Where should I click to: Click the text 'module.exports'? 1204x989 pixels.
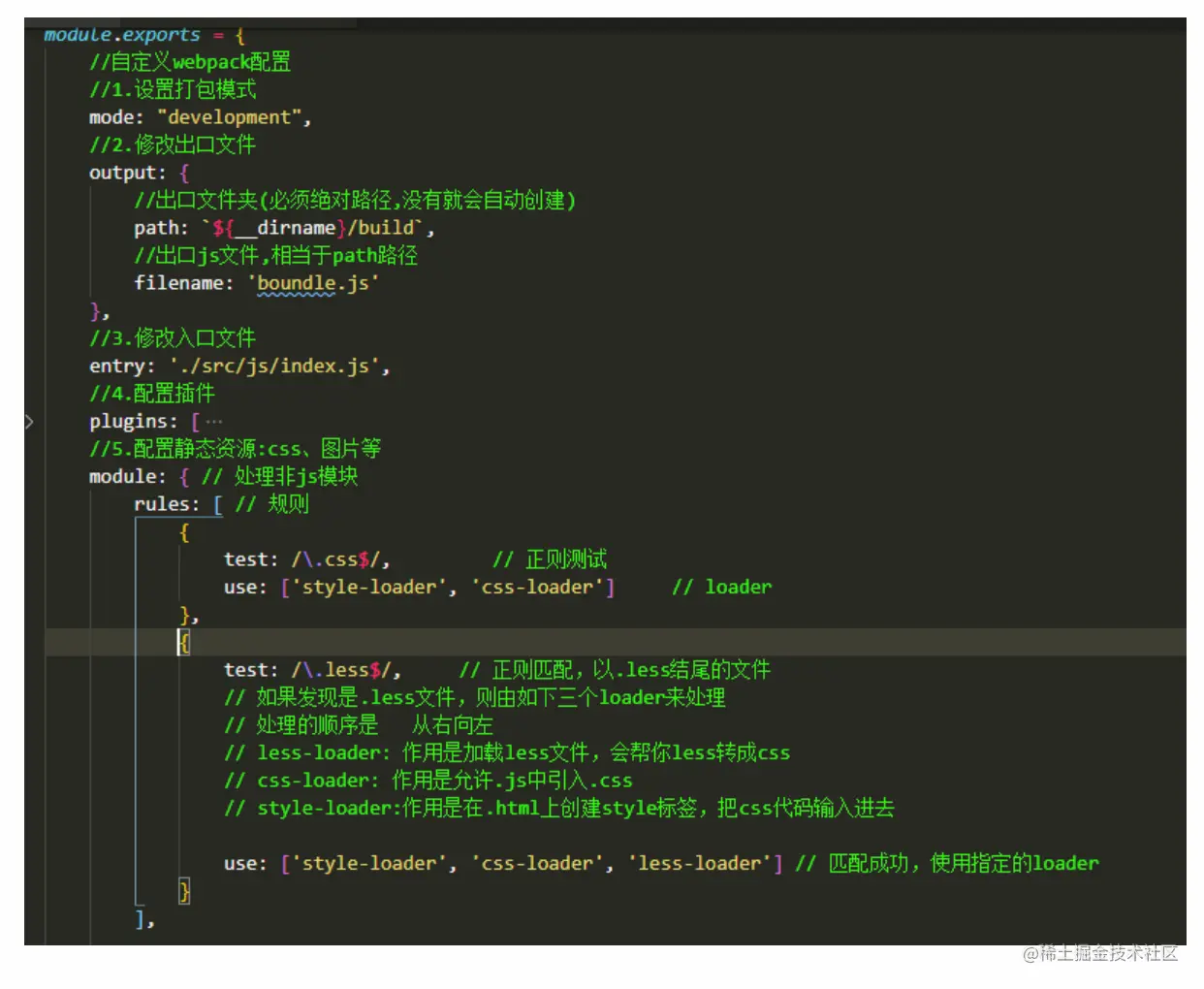coord(122,35)
